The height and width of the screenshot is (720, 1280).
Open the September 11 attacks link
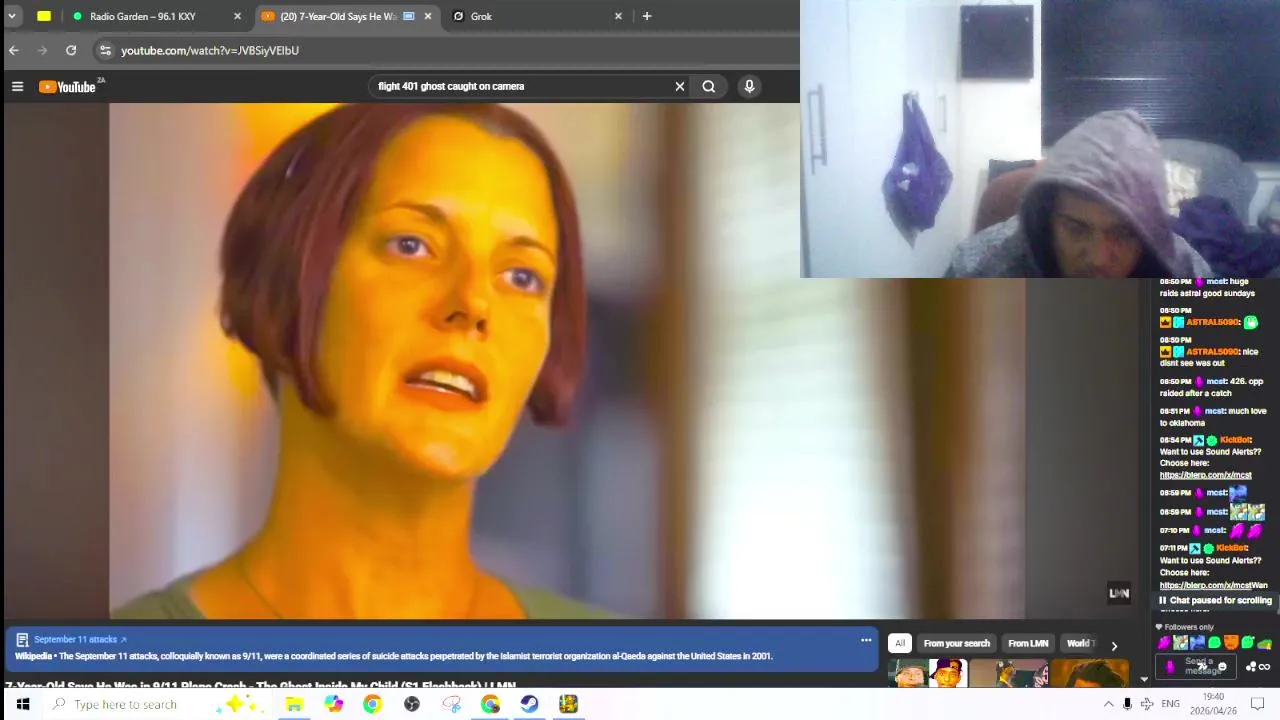coord(80,639)
